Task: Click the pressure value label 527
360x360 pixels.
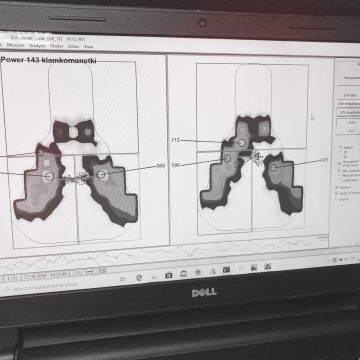Action: point(325,160)
